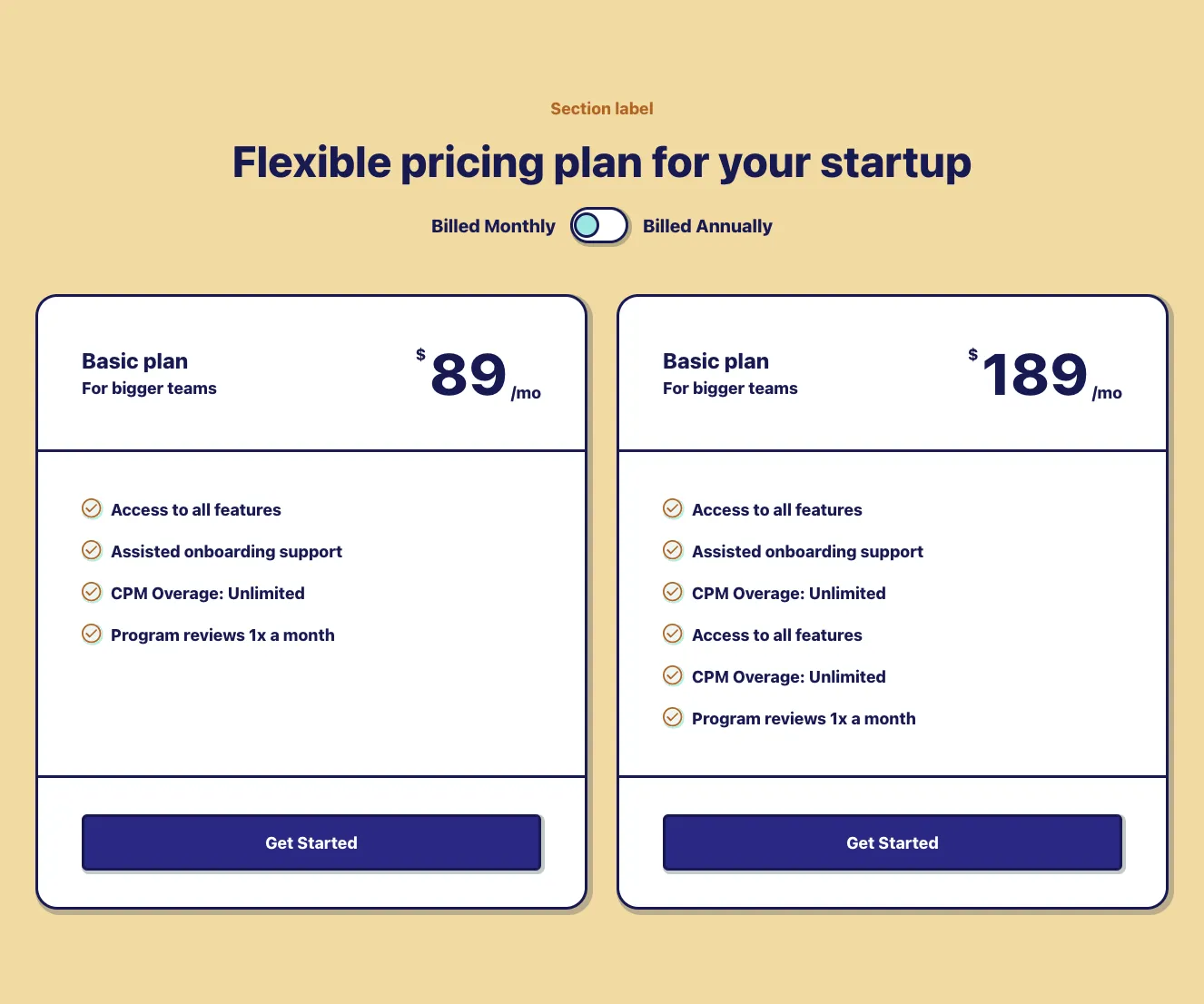This screenshot has height=1004, width=1204.
Task: Click second Access to all features checkmark in $189 plan
Action: (673, 634)
